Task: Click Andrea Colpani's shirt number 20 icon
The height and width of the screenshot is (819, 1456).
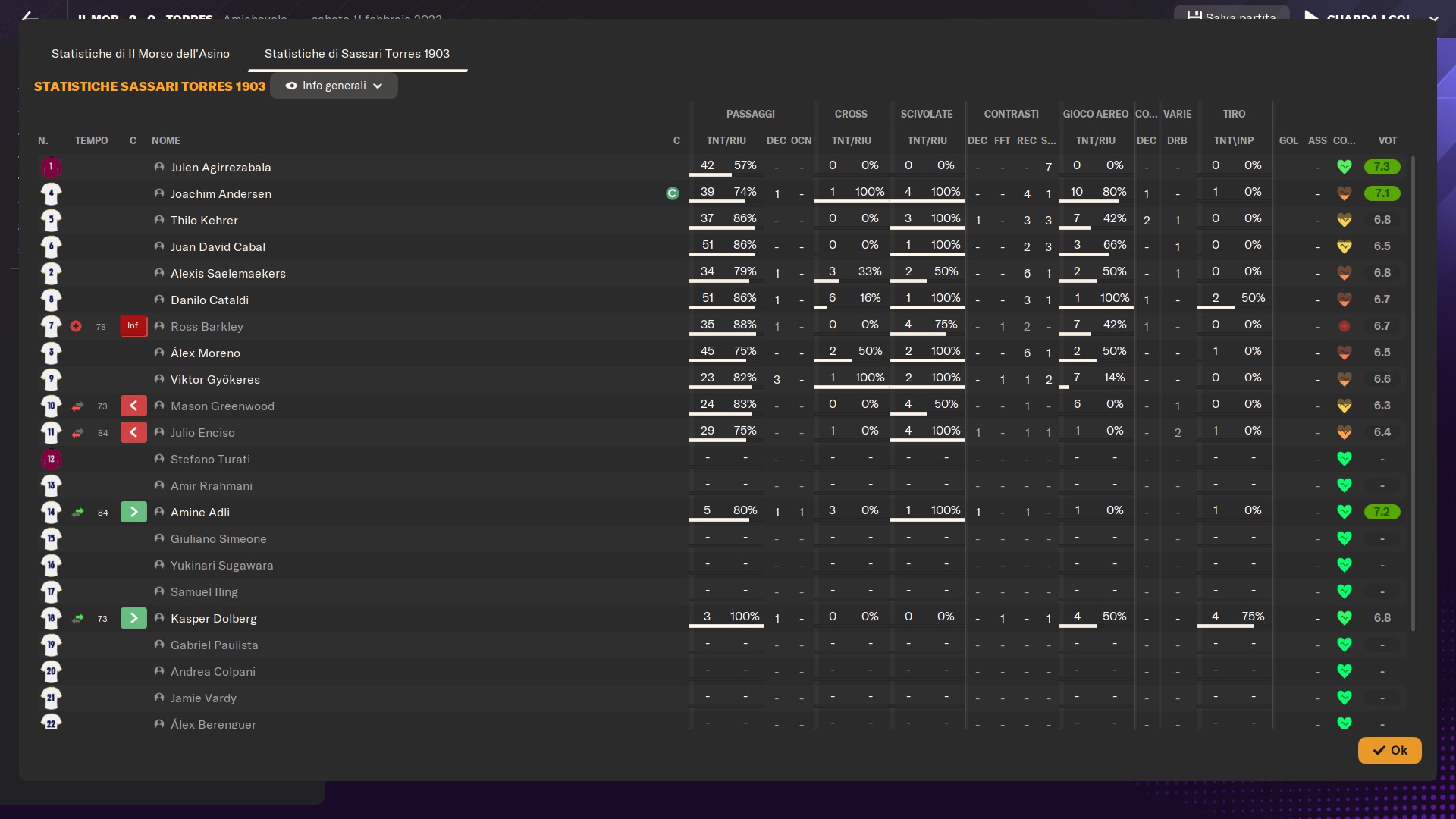Action: [51, 671]
